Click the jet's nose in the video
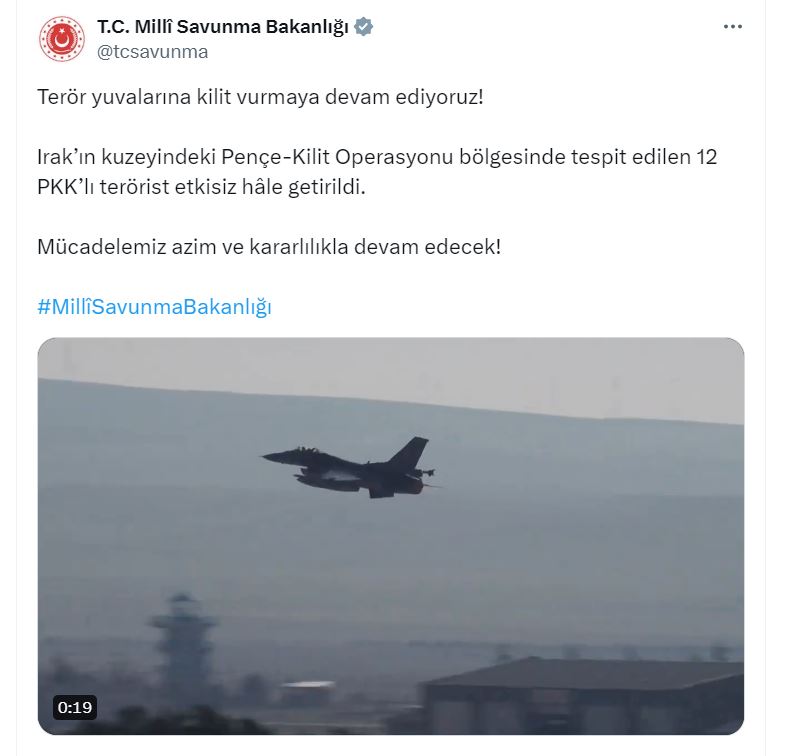The image size is (792, 756). (268, 457)
